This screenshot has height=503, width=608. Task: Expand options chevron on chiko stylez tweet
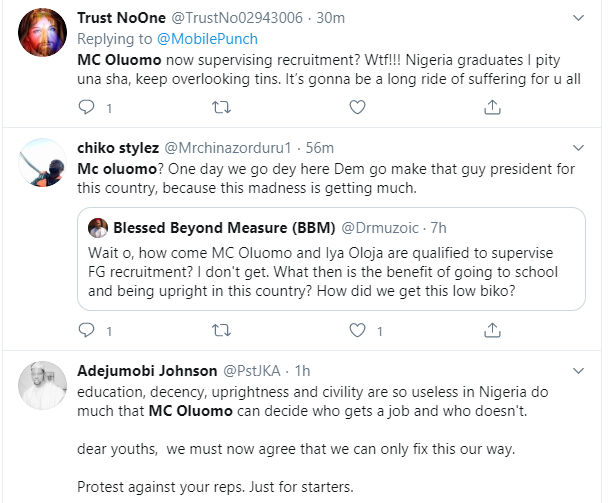coord(578,146)
